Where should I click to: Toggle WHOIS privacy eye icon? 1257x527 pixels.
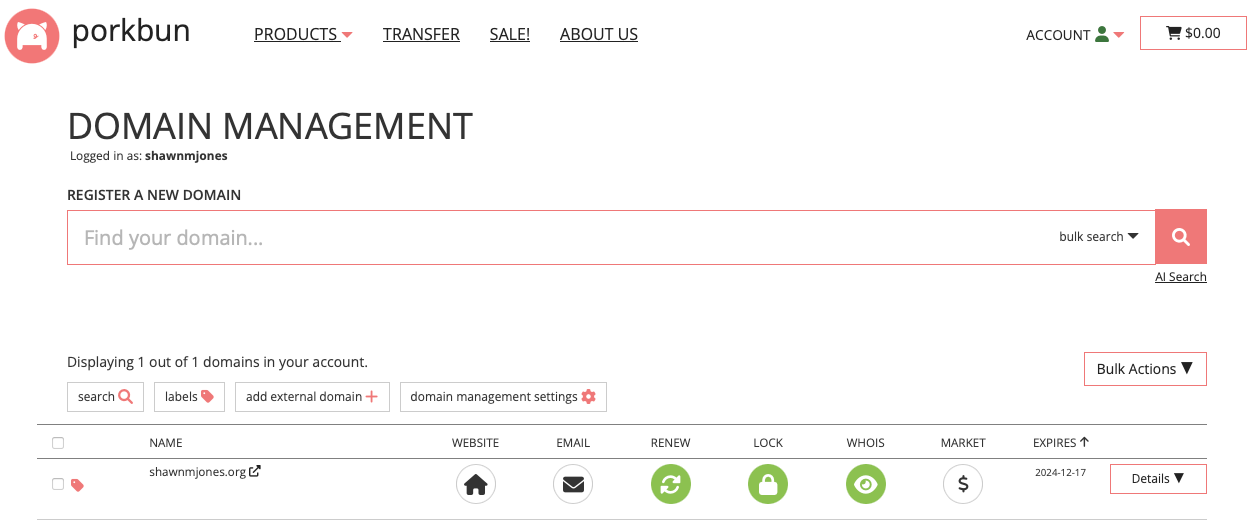pos(865,485)
